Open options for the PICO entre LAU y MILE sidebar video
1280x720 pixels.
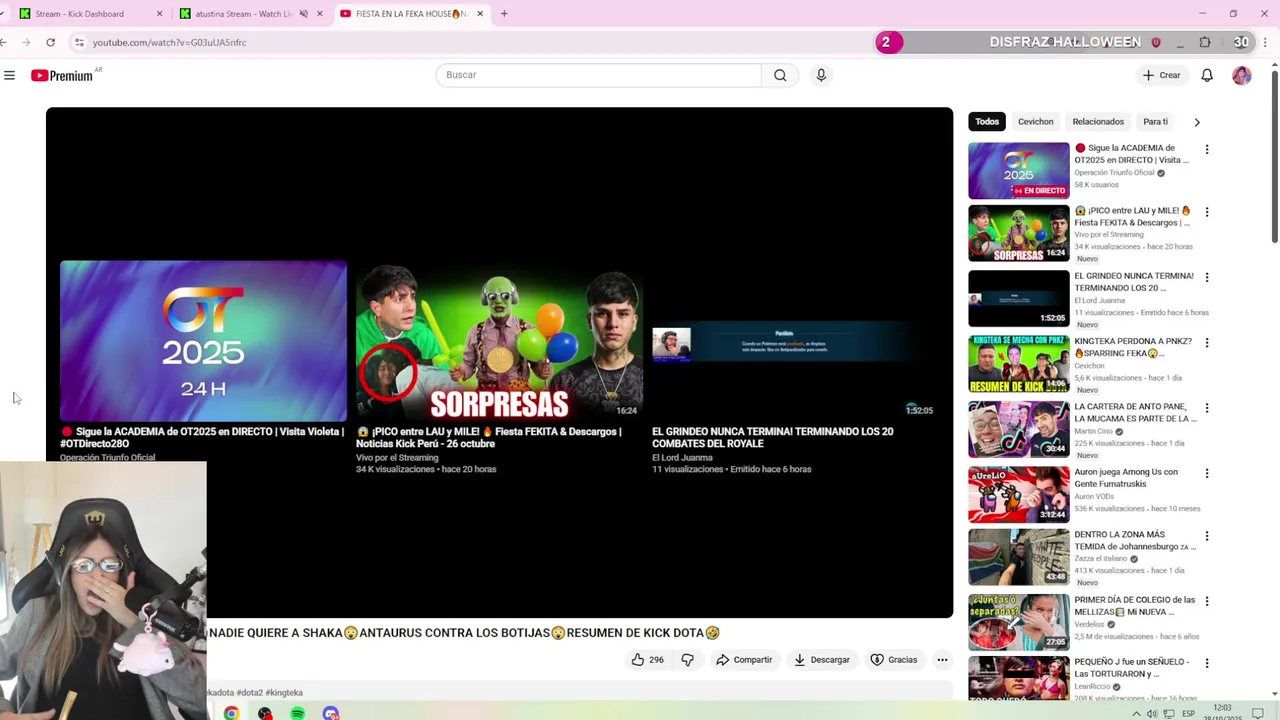pos(1207,212)
